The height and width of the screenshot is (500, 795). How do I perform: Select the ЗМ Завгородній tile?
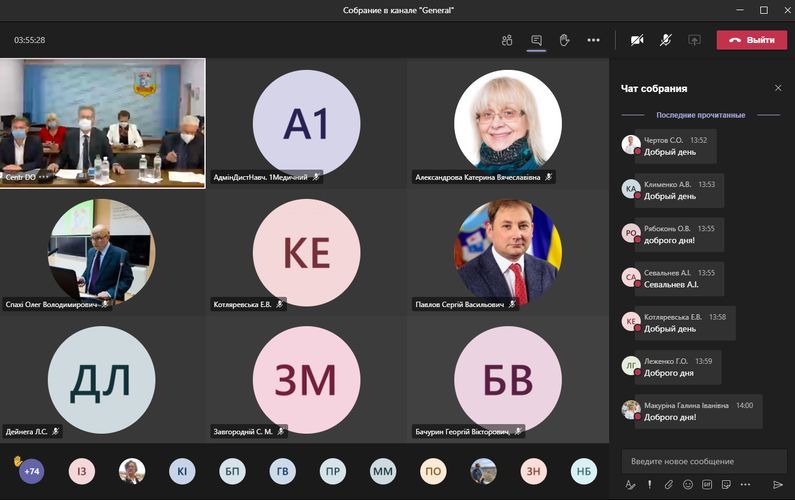pyautogui.click(x=306, y=379)
